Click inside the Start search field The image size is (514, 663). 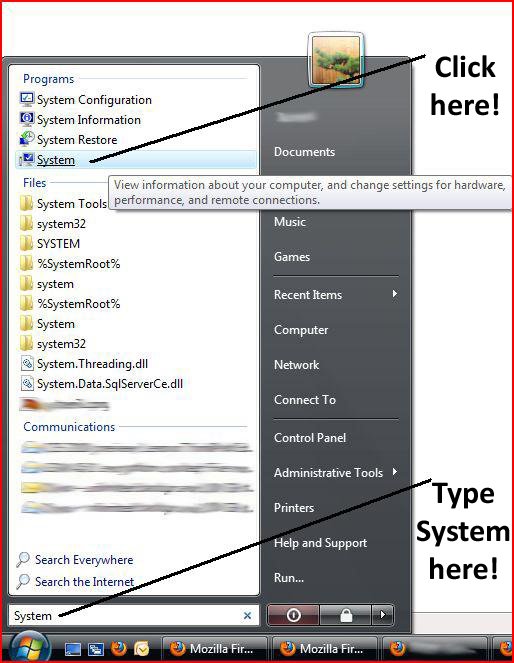coord(126,615)
